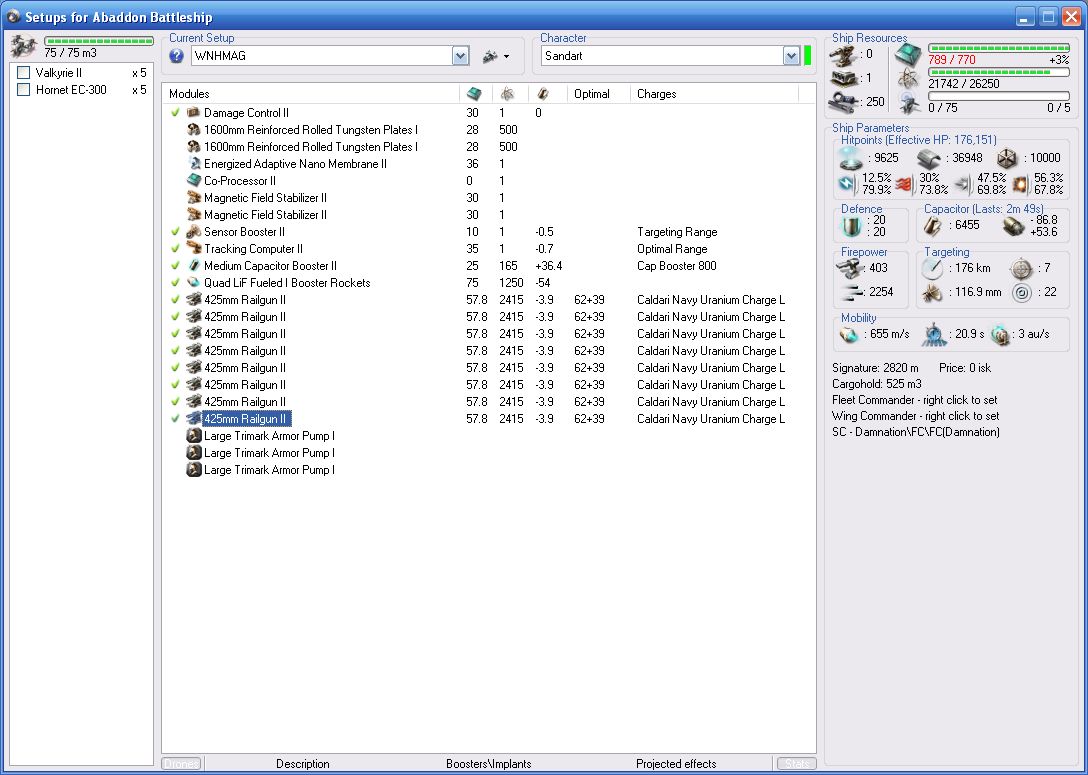Screen dimensions: 1088x775
Task: Open the Current Setup WNHMAG dropdown
Action: click(460, 56)
